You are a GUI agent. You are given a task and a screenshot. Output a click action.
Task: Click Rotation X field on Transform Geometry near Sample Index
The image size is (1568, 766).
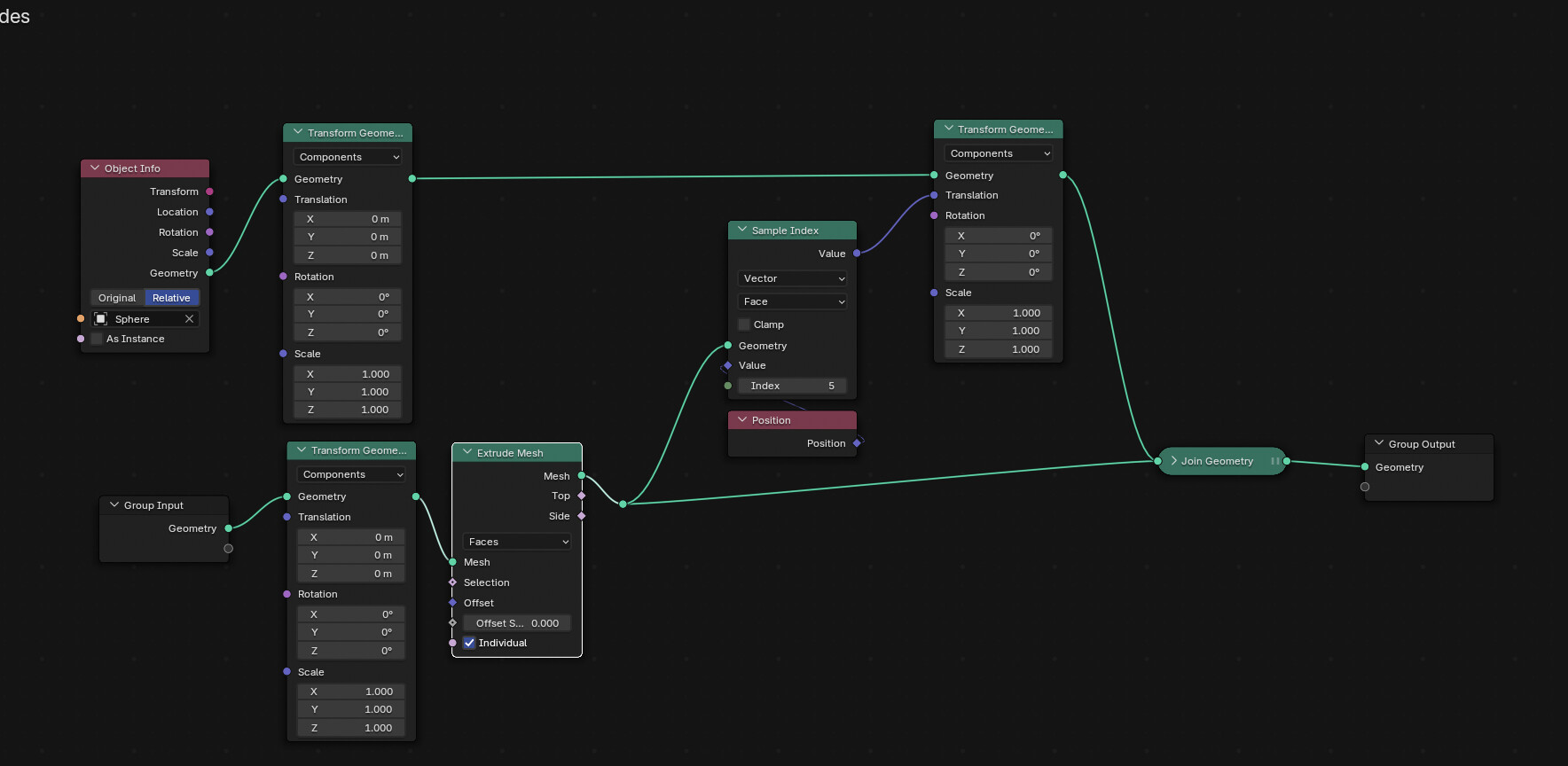(x=999, y=236)
